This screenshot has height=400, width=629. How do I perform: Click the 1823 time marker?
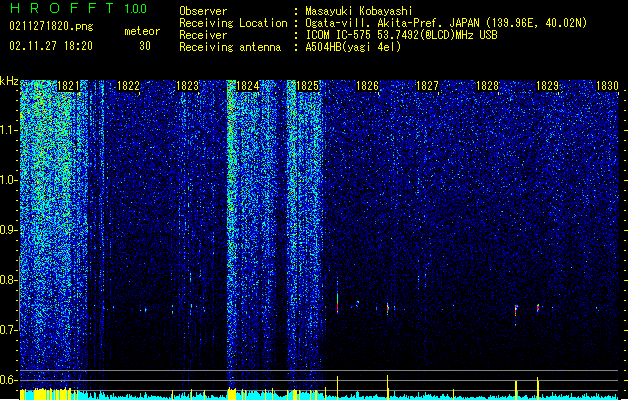pyautogui.click(x=188, y=86)
